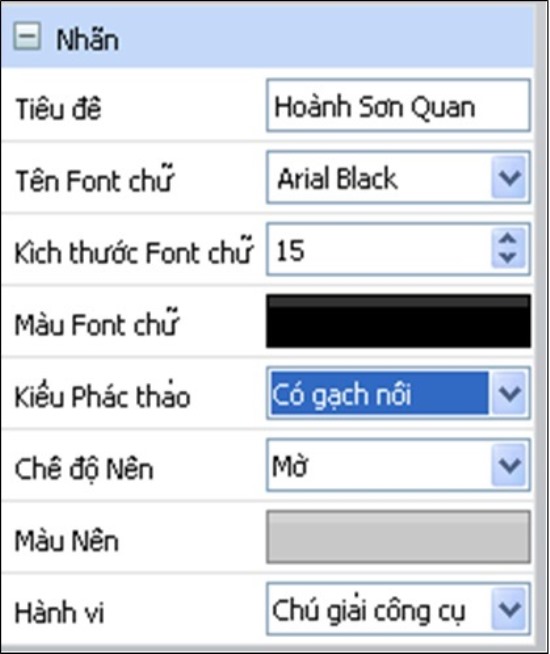Open the gray Màu Nền color swatch

pos(398,537)
